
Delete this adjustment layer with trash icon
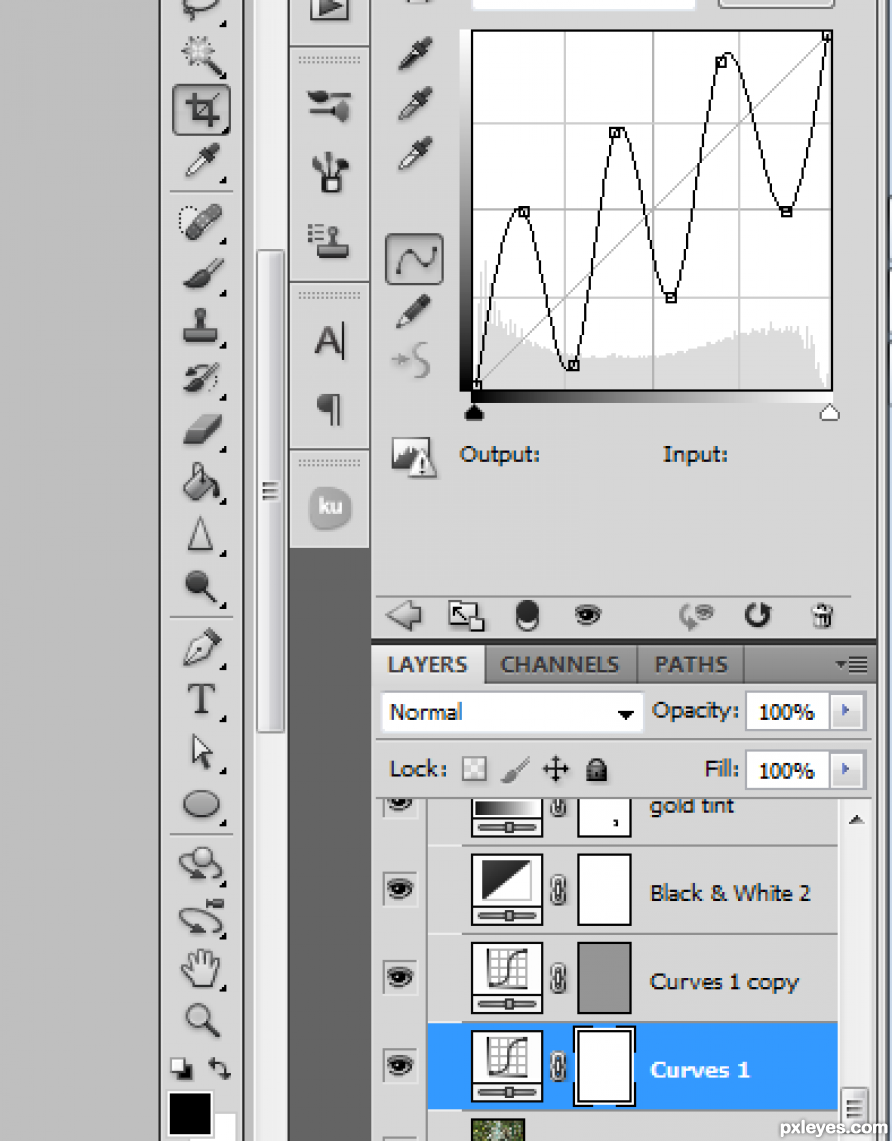tap(821, 616)
